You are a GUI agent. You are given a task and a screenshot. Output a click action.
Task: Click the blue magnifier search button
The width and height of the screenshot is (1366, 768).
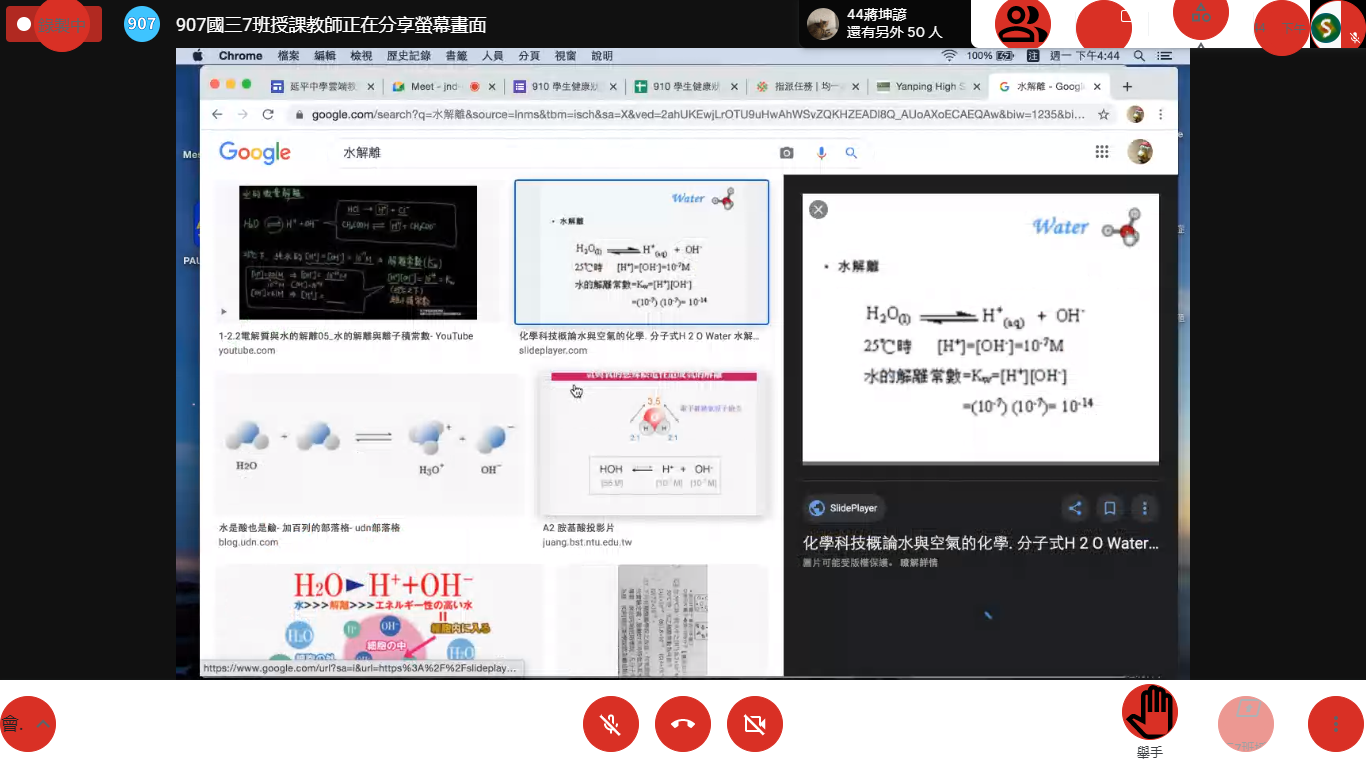click(851, 153)
